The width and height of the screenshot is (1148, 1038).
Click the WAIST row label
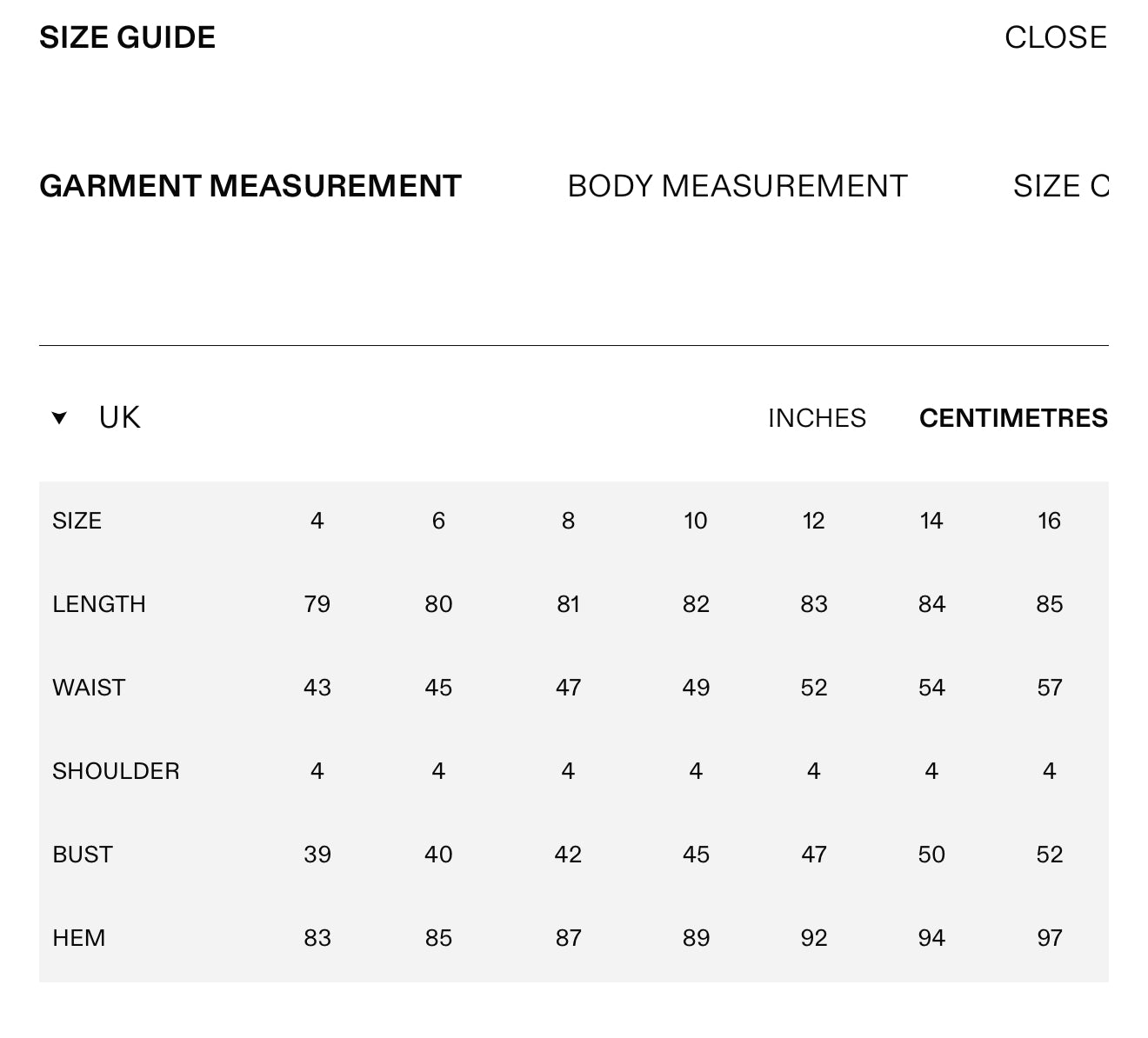pos(89,688)
